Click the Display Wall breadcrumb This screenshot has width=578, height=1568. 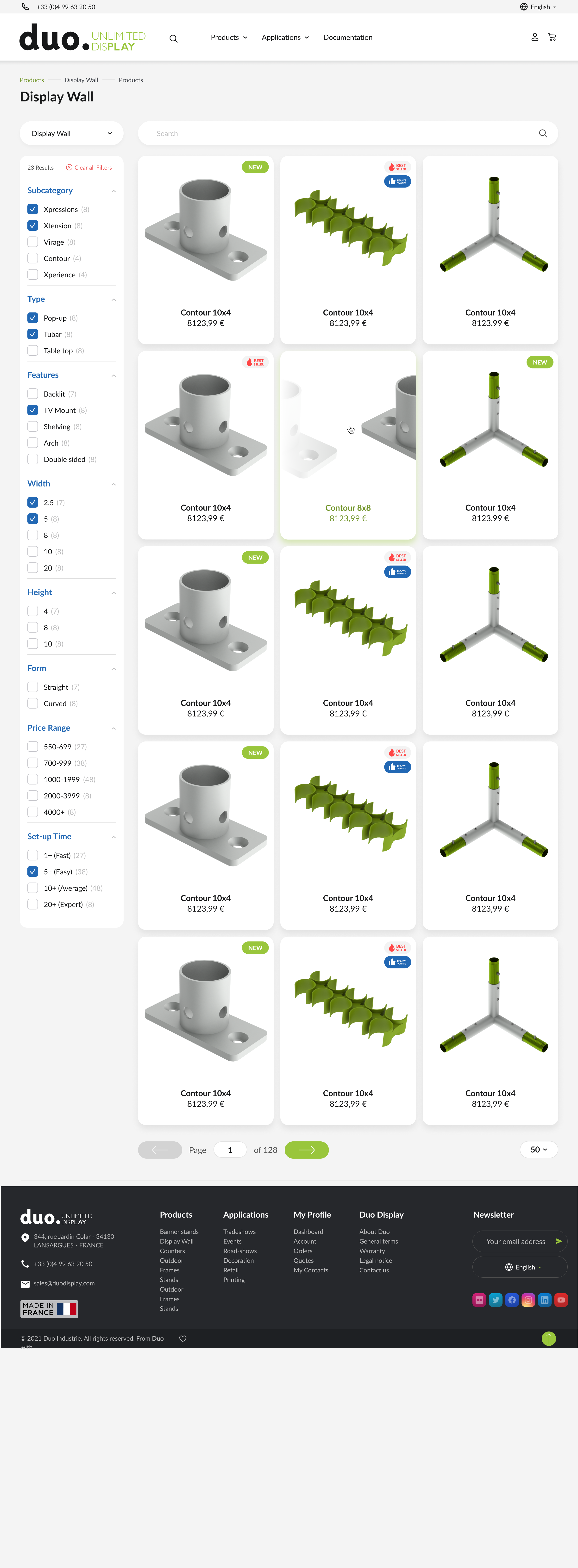point(81,80)
